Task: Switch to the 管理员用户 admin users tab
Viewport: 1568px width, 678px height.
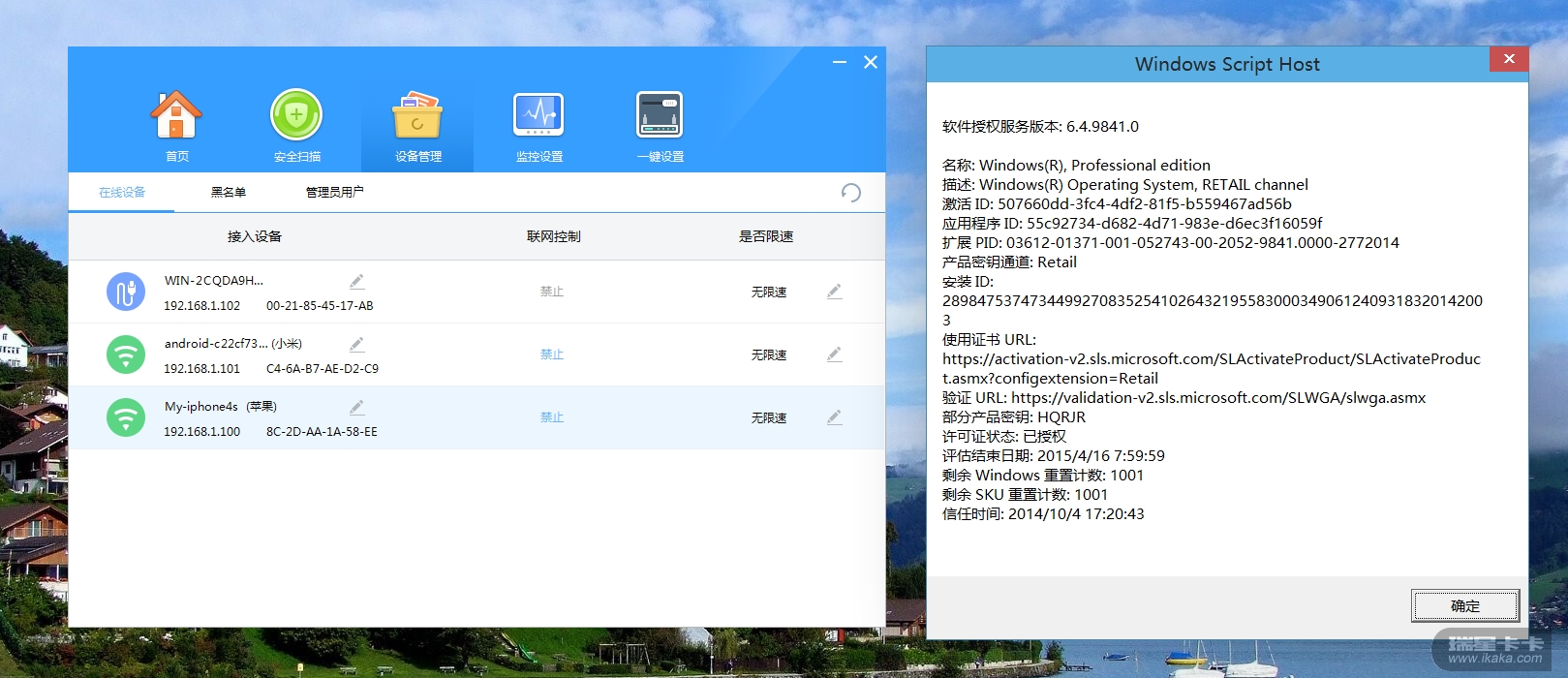Action: point(334,193)
